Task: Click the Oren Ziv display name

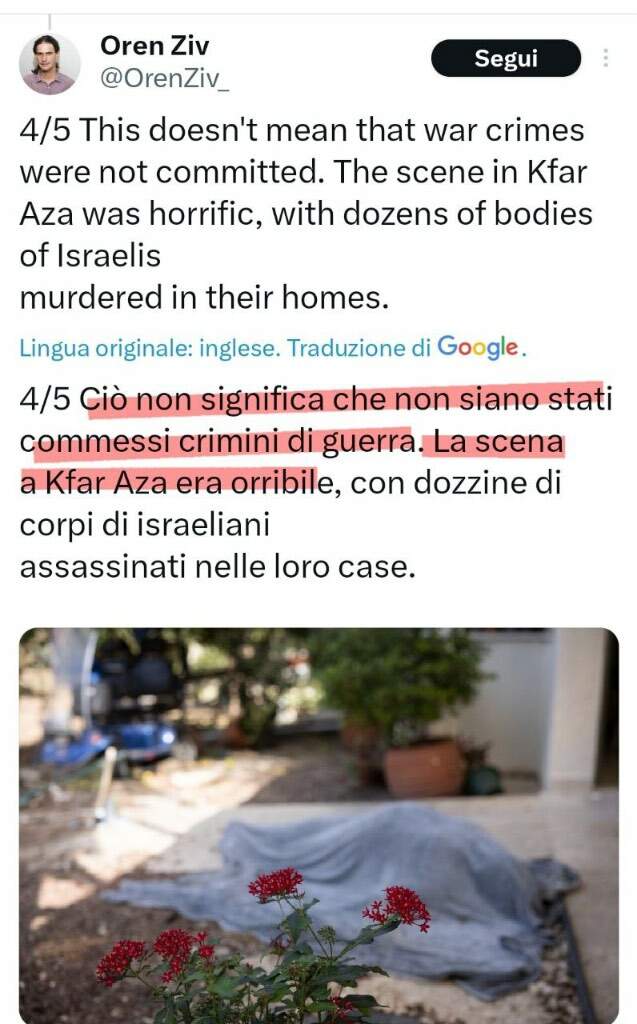Action: (x=155, y=46)
